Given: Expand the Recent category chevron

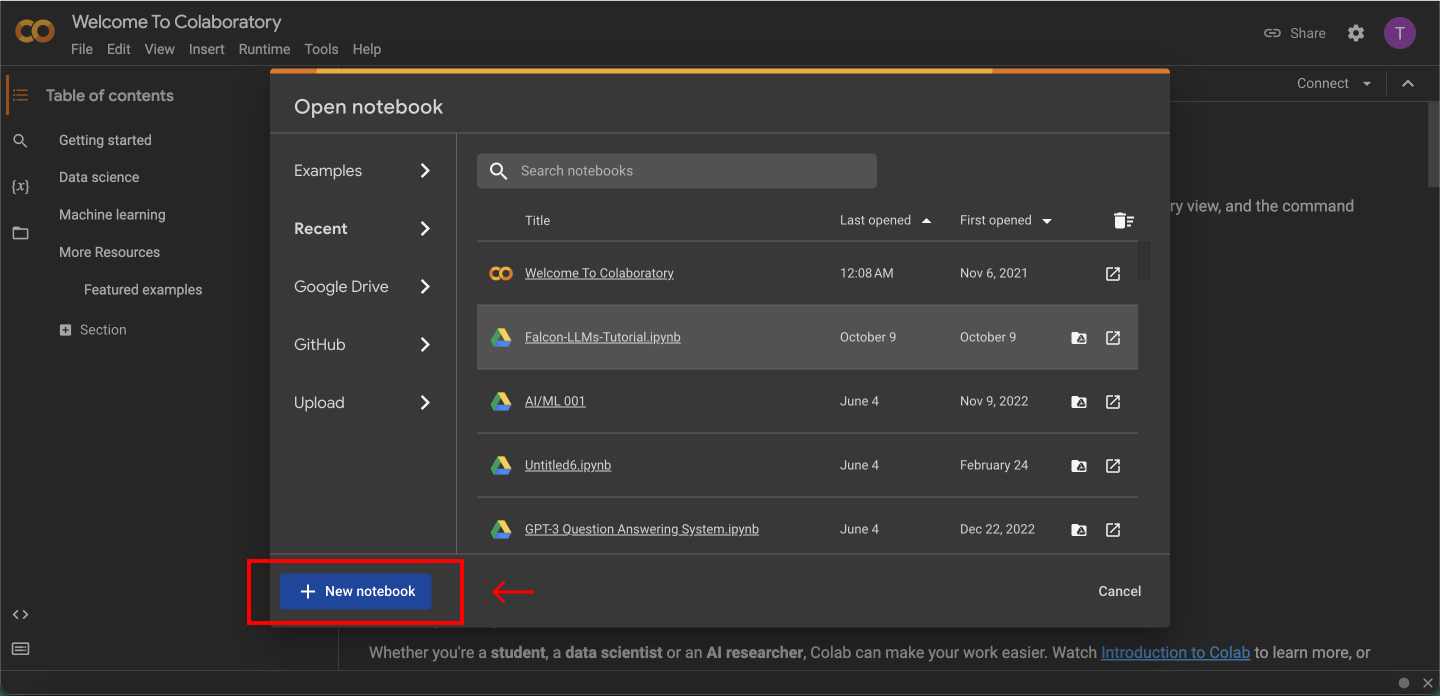Looking at the screenshot, I should tap(425, 229).
